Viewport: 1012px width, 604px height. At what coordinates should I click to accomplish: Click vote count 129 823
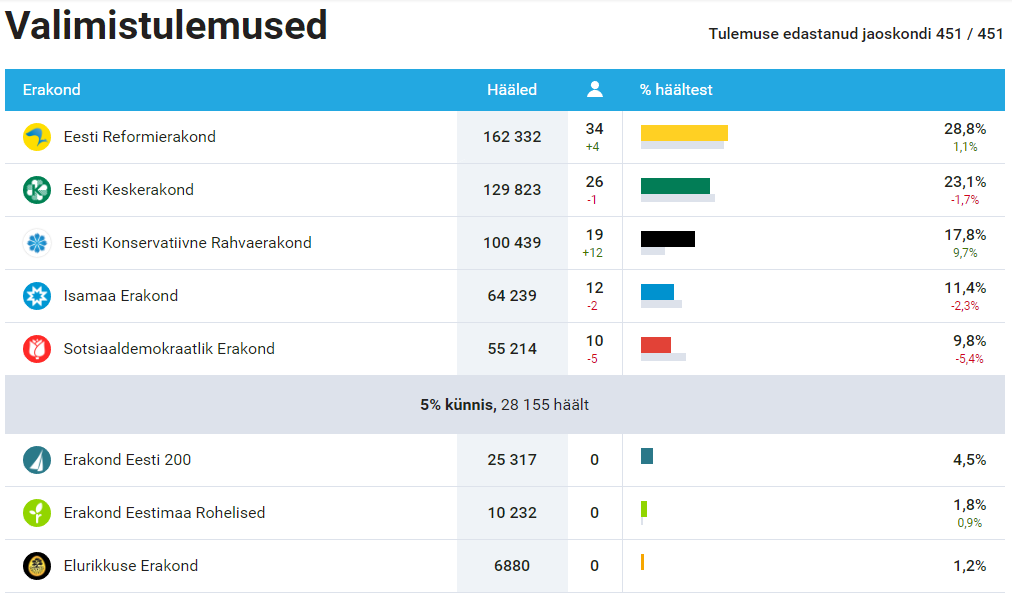512,190
